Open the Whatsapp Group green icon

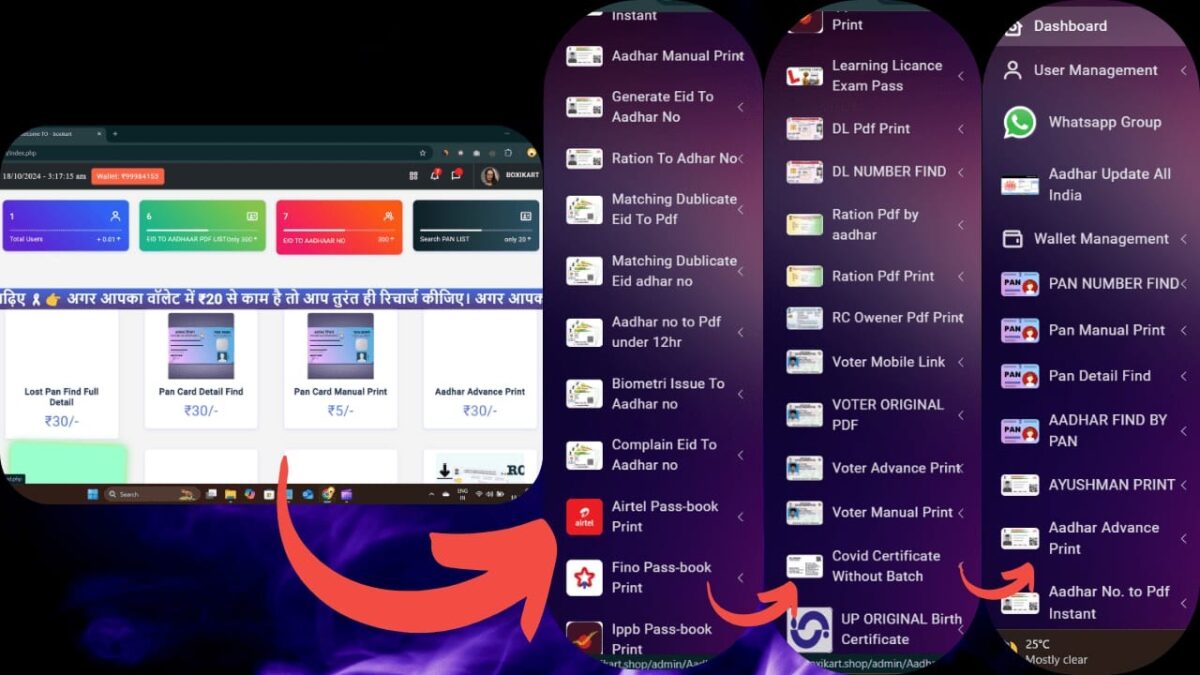pyautogui.click(x=1020, y=123)
